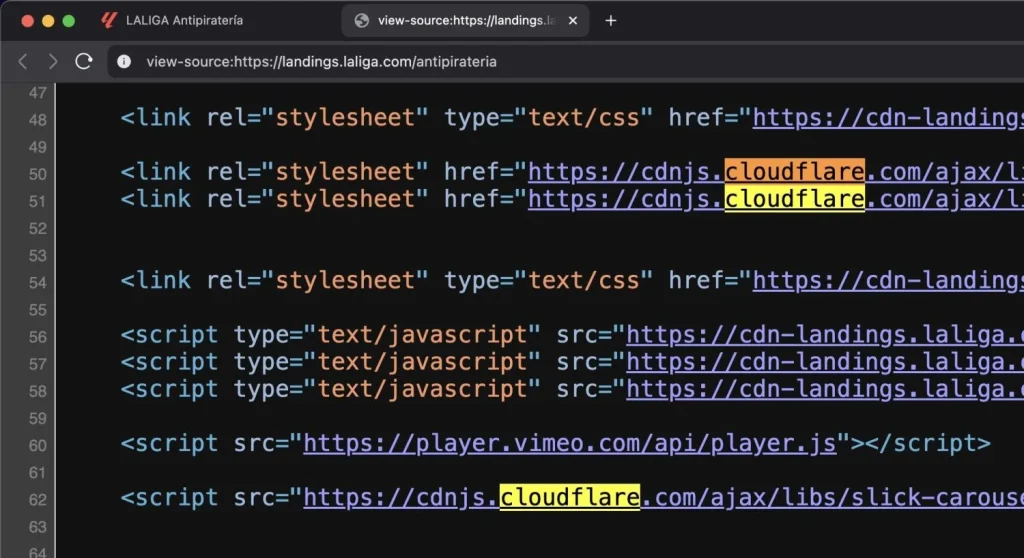Open cdnjs cloudflare link on line 51
Image resolution: width=1024 pixels, height=558 pixels.
click(x=775, y=199)
